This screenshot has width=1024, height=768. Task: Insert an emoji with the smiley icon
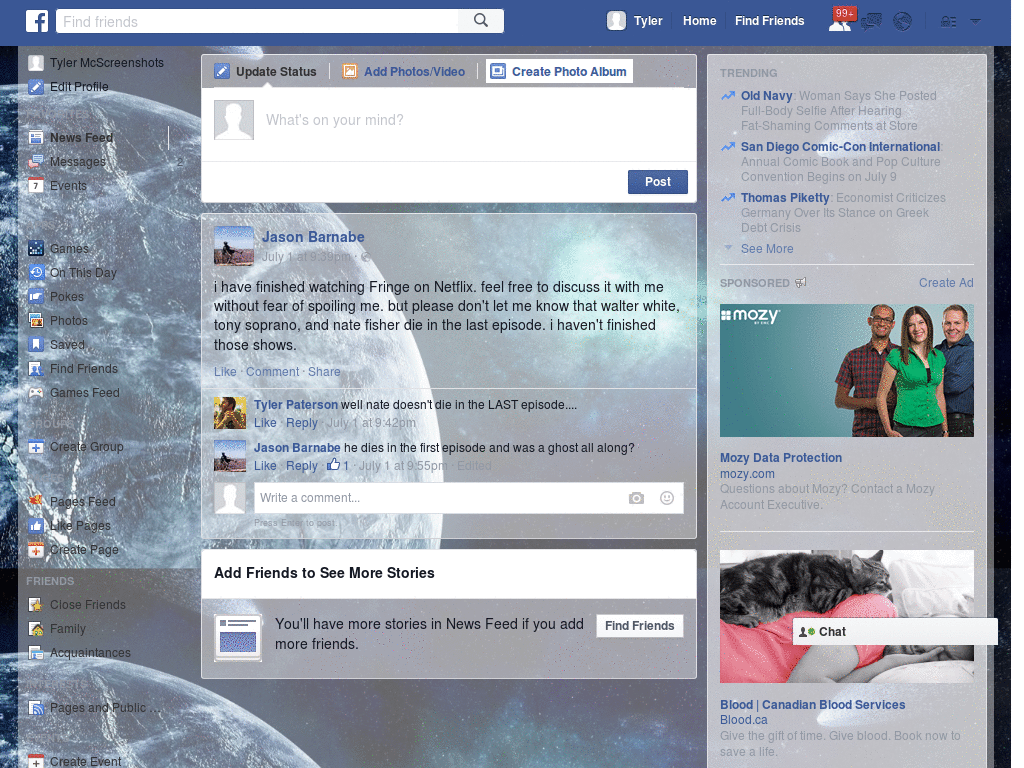click(666, 497)
